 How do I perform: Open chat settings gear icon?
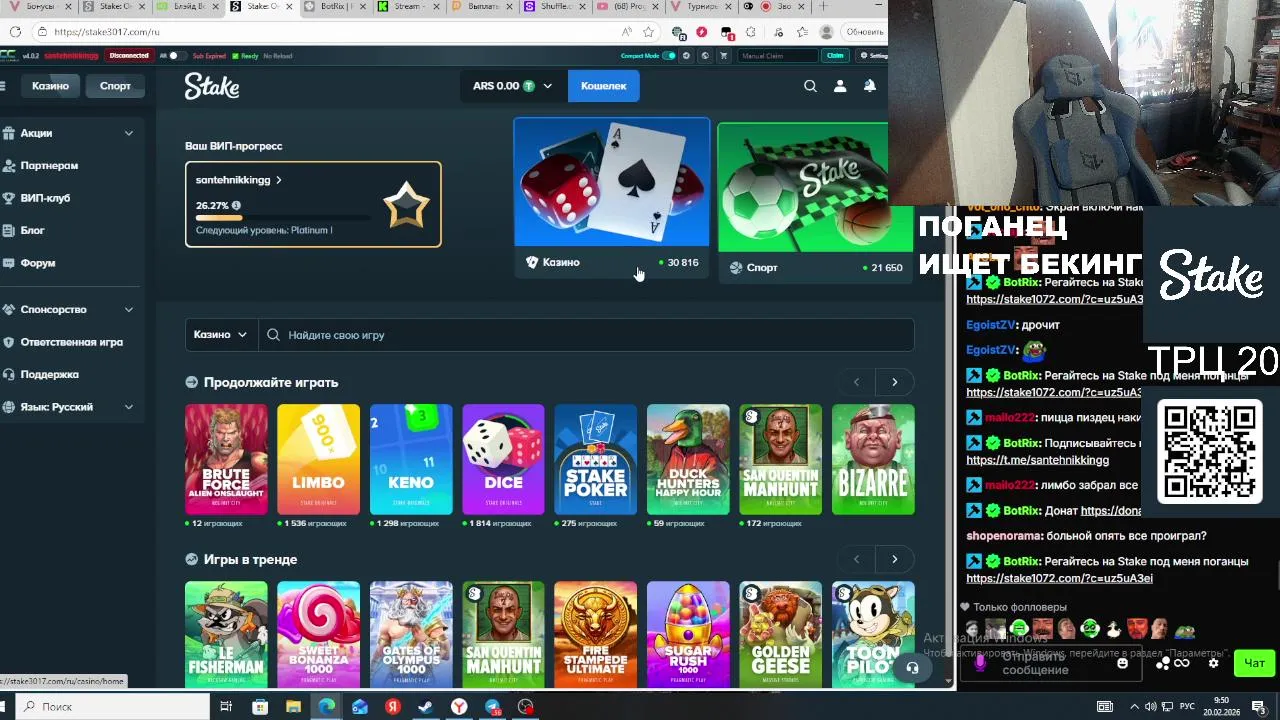[x=1214, y=663]
